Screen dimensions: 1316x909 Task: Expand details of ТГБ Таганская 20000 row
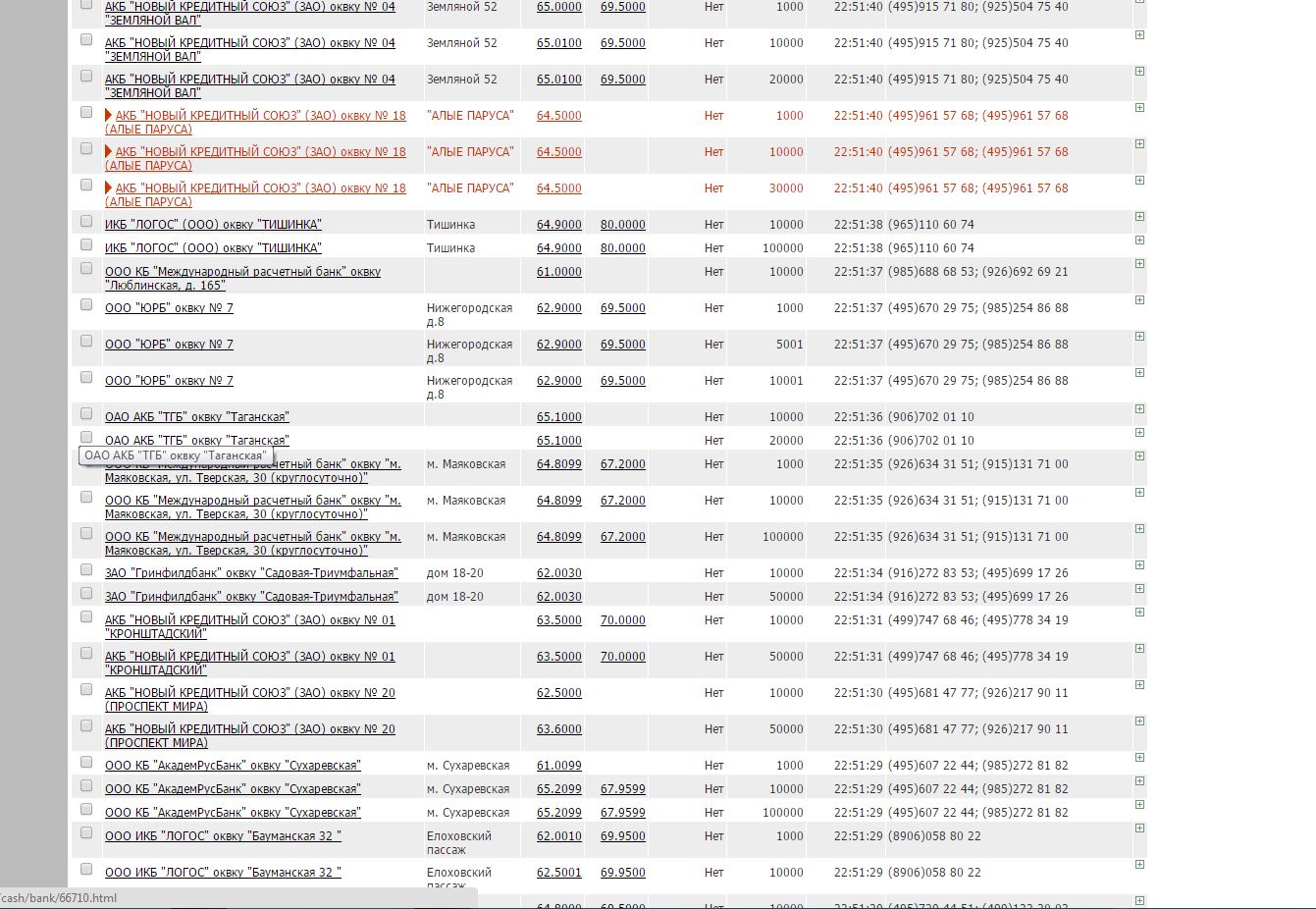(x=1139, y=433)
